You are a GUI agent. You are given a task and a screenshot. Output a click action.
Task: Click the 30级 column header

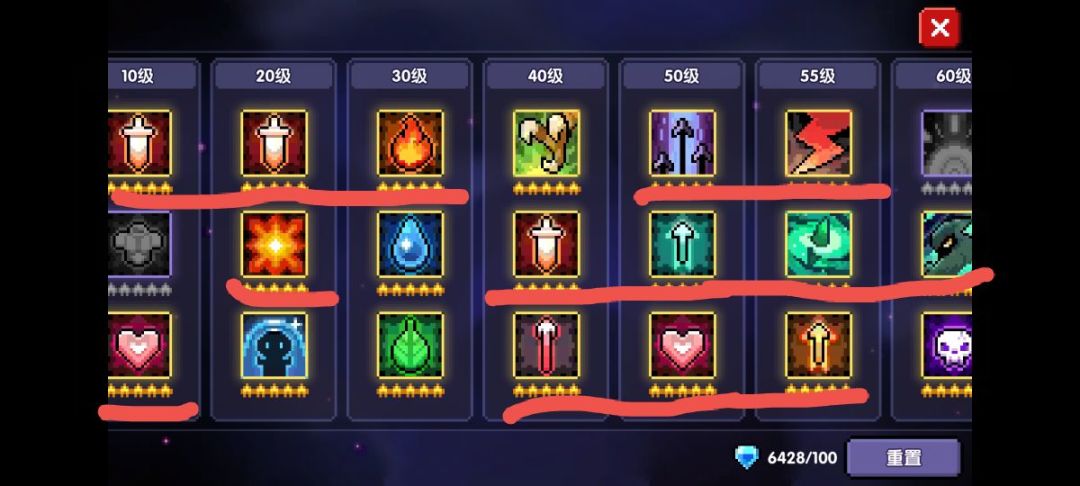click(x=411, y=76)
